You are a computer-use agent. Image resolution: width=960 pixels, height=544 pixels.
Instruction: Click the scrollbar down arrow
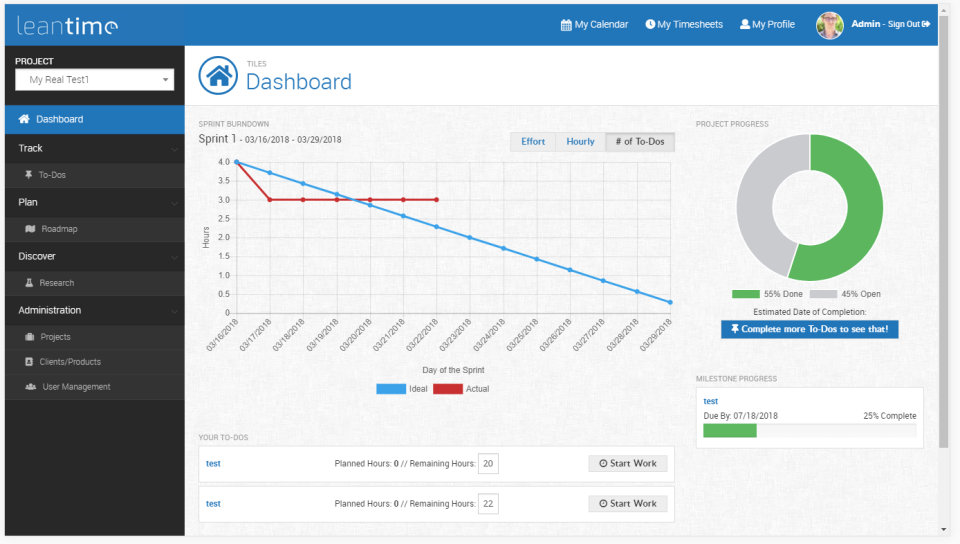pos(943,530)
